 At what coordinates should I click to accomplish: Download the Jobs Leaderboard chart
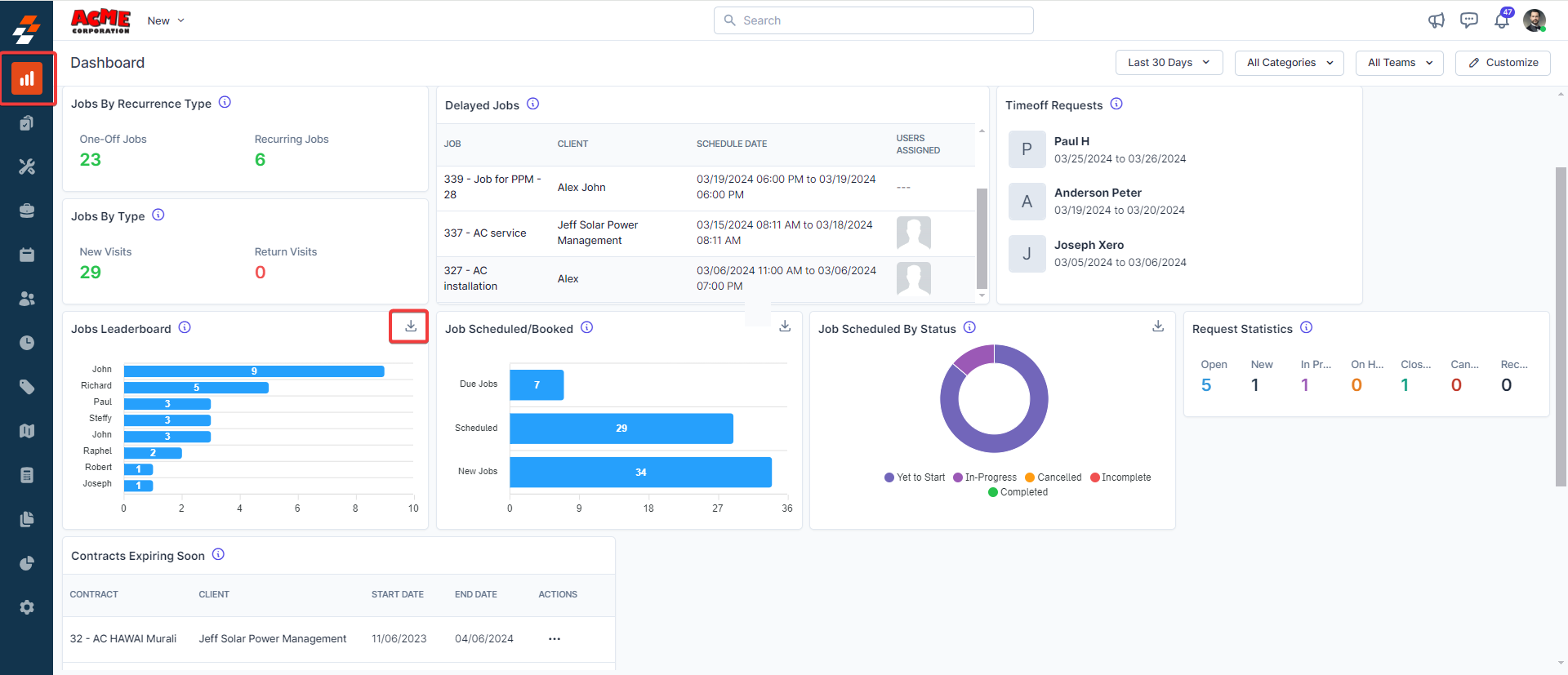pos(410,326)
